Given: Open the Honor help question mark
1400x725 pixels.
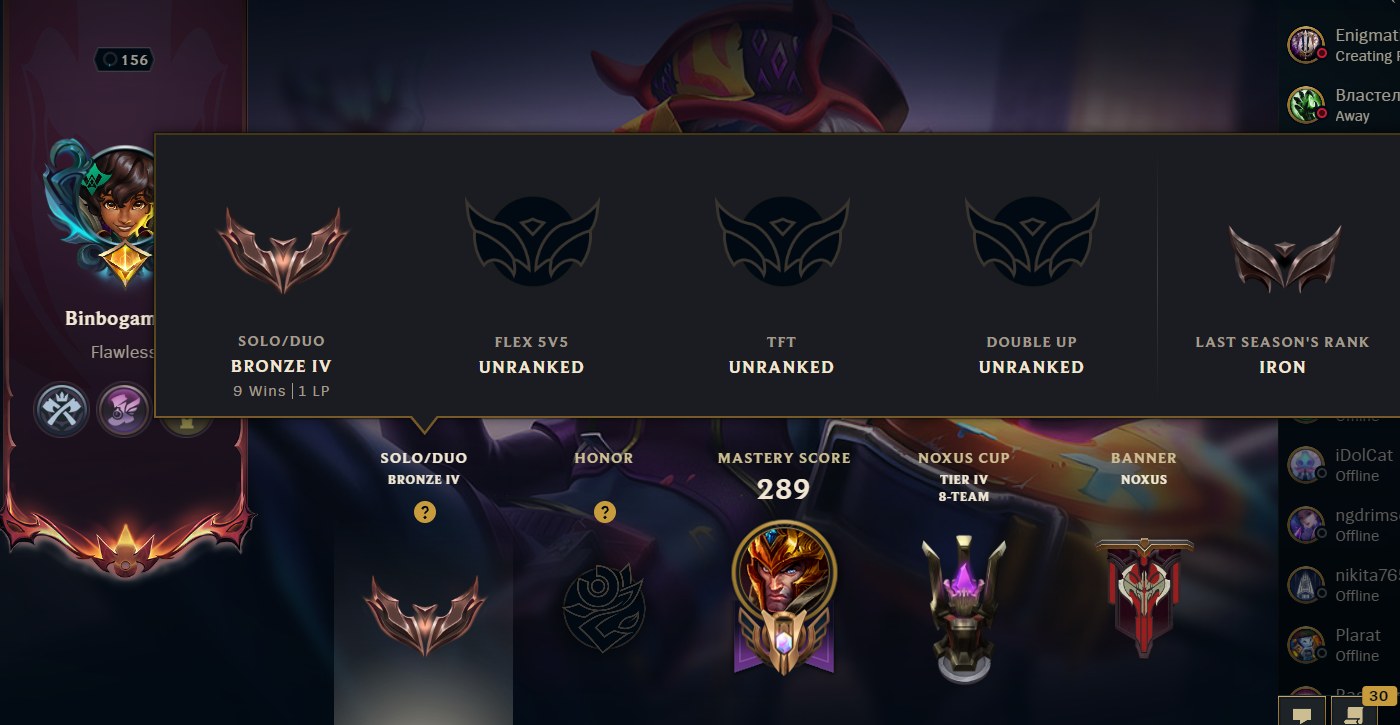Looking at the screenshot, I should coord(604,512).
